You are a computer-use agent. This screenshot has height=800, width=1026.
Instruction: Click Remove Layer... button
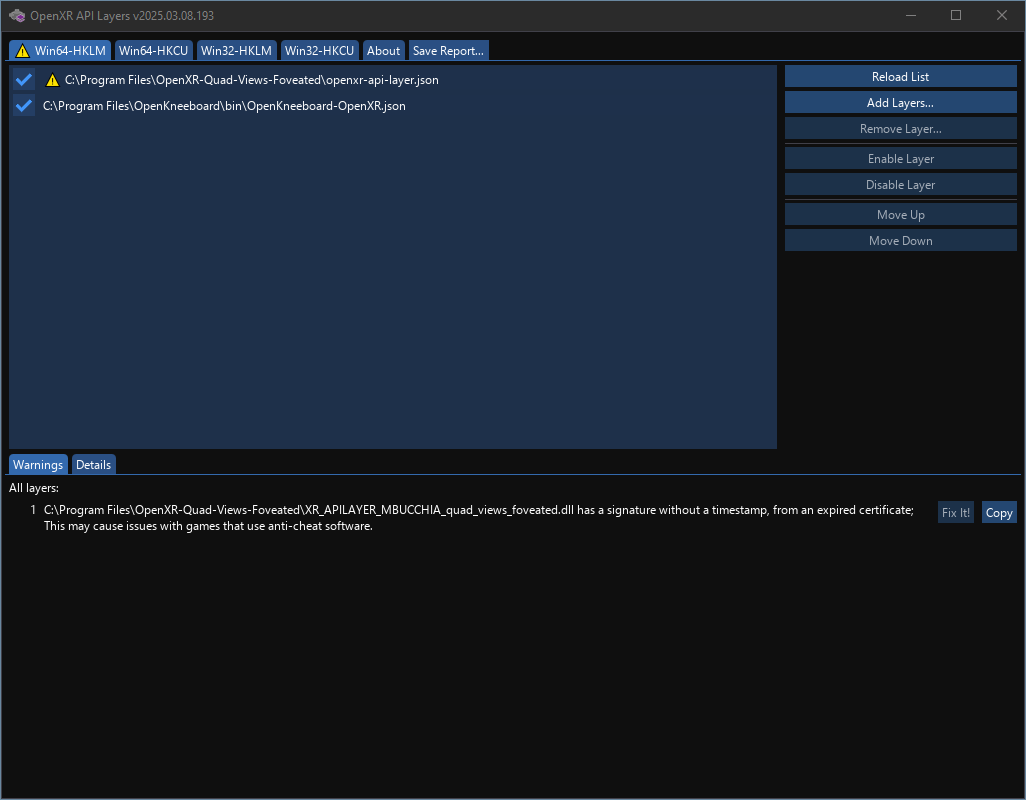click(900, 129)
